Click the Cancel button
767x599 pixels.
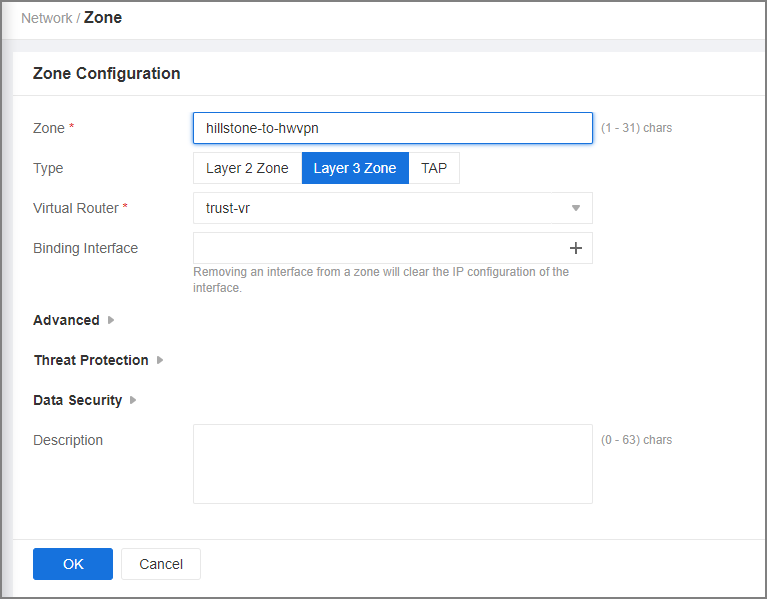(161, 564)
